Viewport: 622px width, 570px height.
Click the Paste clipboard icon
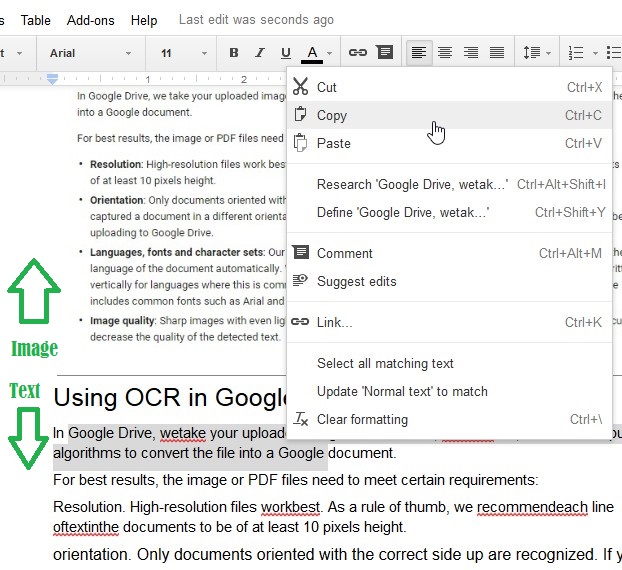300,142
